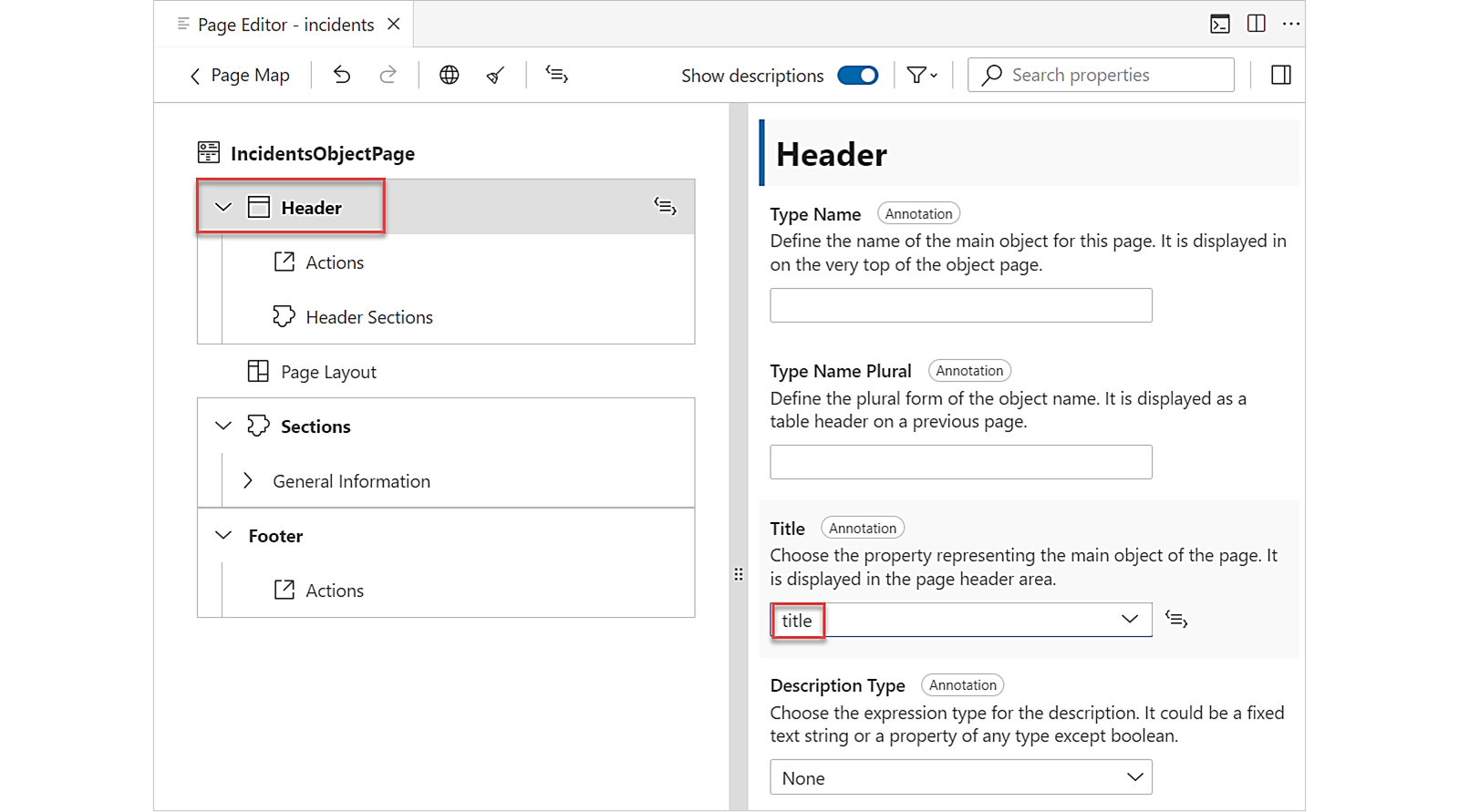Select the Sections tree node
The image size is (1459, 812).
coord(316,427)
